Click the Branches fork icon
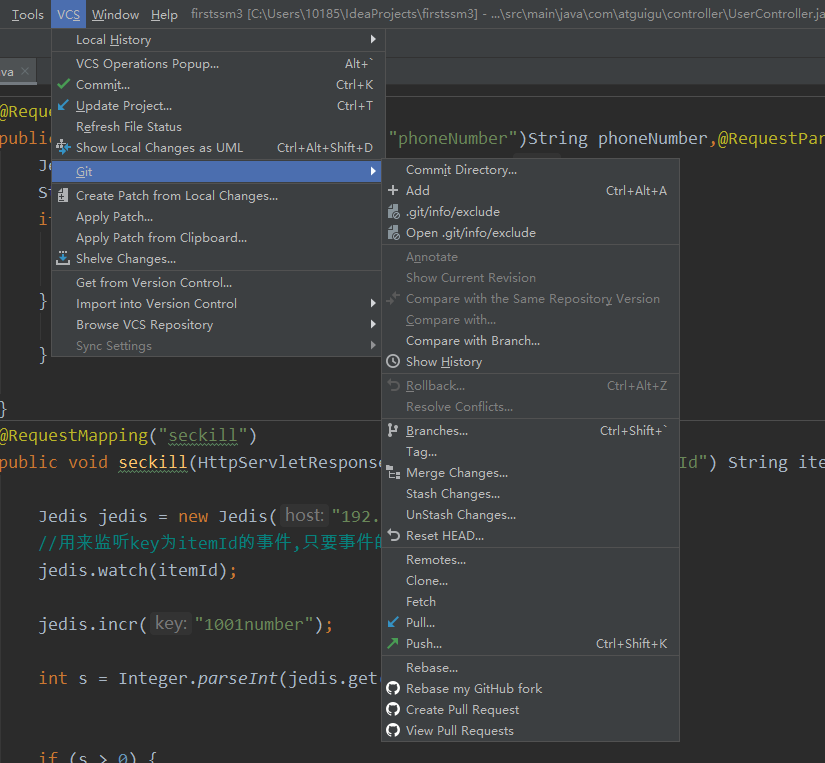Screen dimensions: 825x763 coord(393,431)
